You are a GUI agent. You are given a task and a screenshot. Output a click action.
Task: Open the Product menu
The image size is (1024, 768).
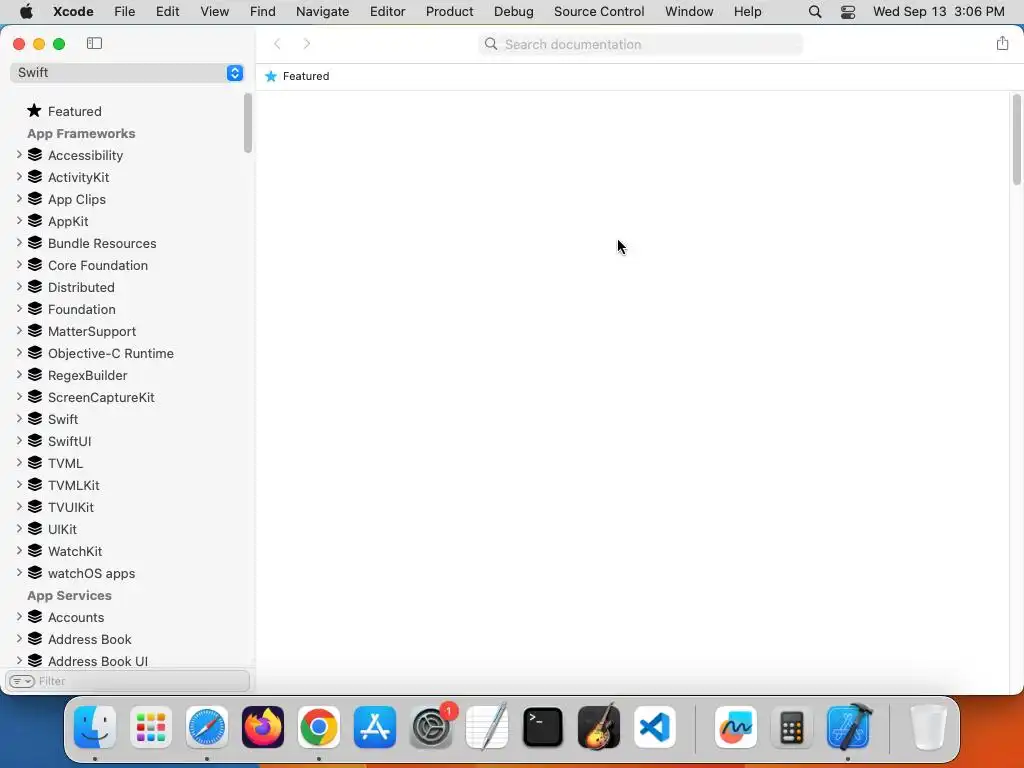coord(449,12)
